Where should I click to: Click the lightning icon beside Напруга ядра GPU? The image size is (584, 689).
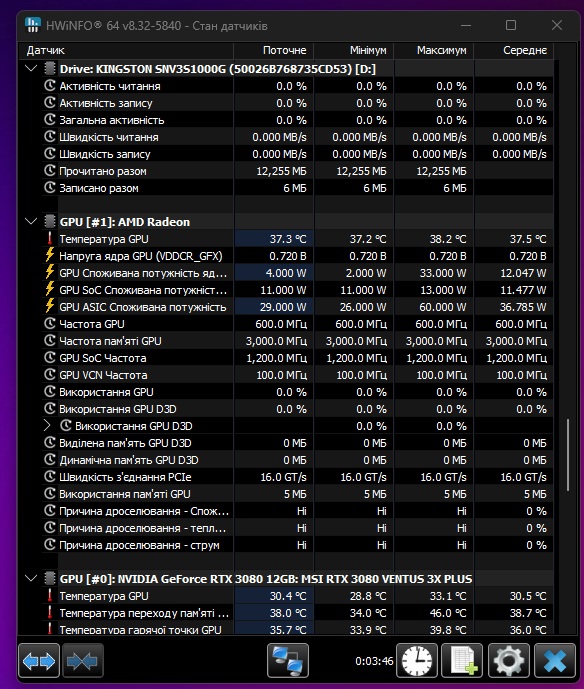pos(50,255)
